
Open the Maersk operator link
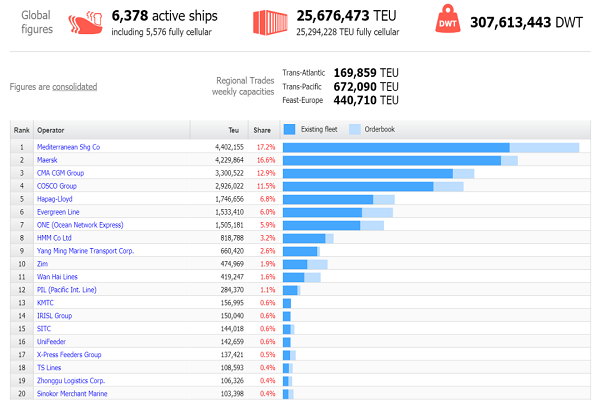pos(47,160)
